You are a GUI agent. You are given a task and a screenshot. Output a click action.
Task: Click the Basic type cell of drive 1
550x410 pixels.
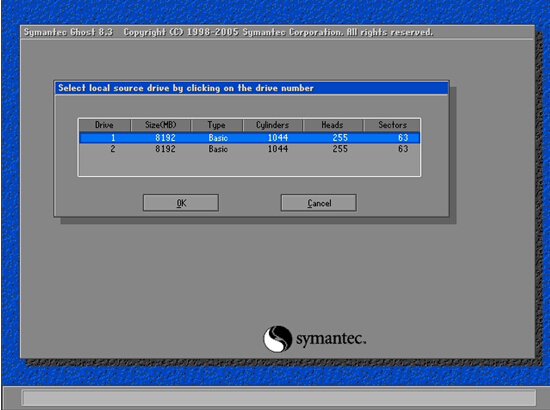tap(218, 138)
